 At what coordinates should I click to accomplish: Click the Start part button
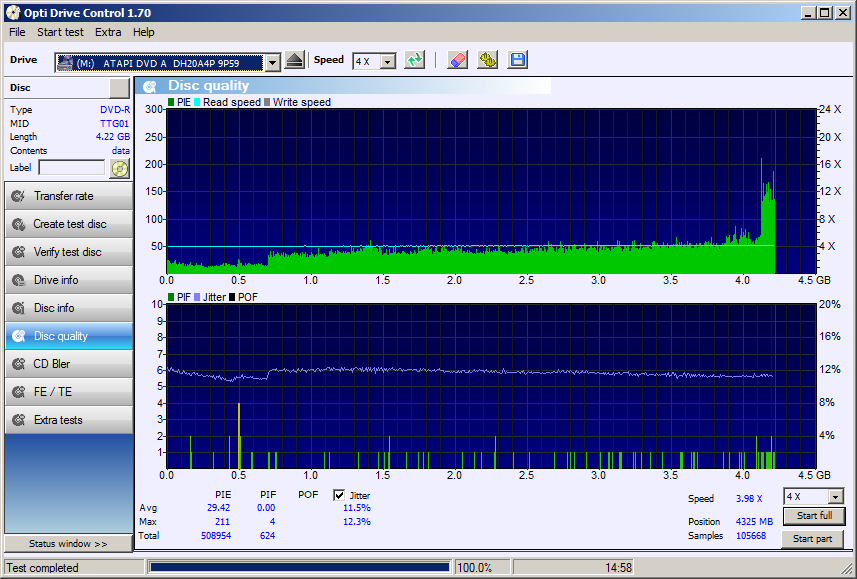812,539
